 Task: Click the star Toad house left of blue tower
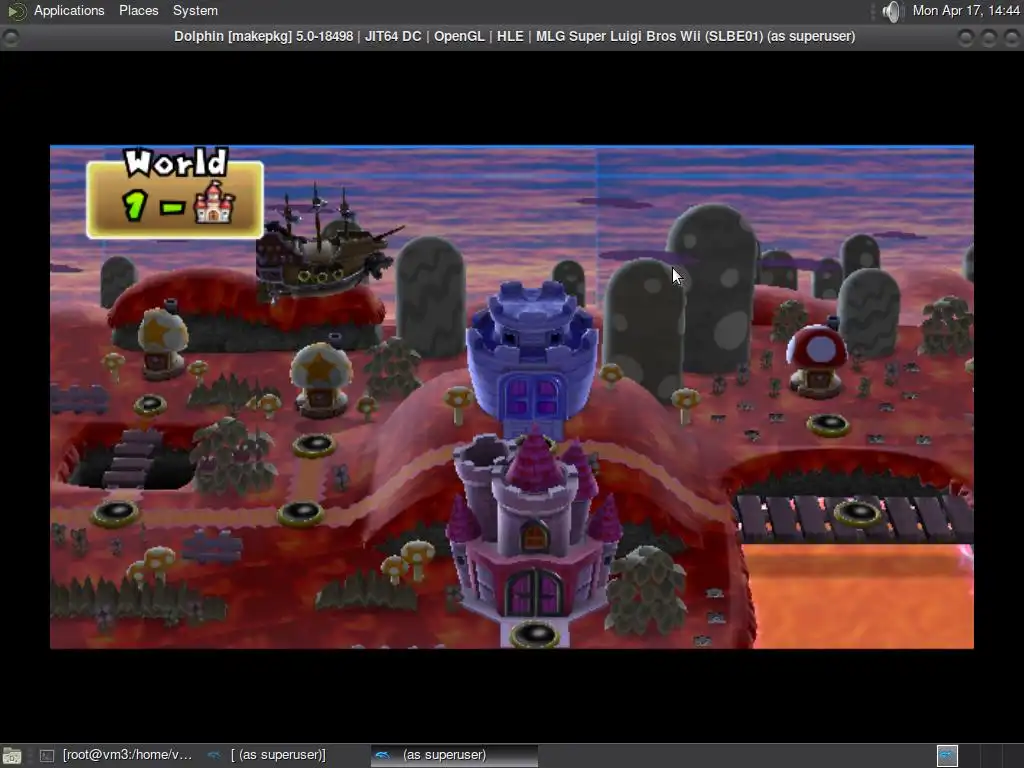(320, 379)
